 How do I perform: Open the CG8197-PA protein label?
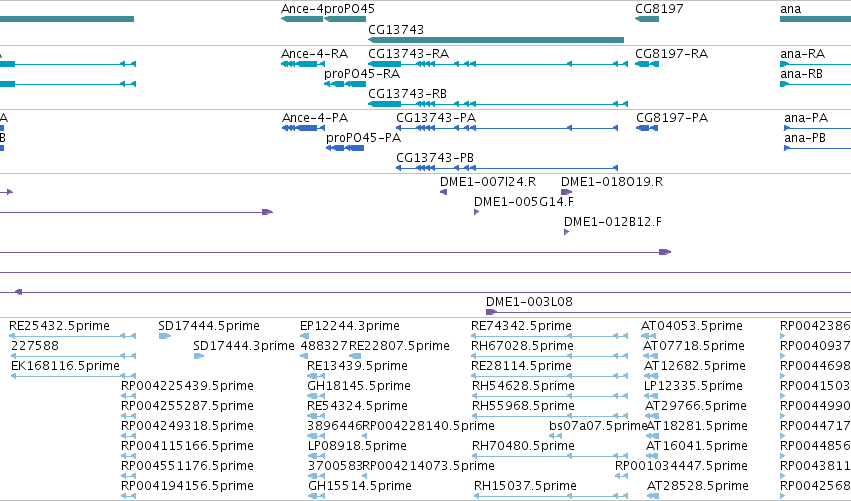672,118
